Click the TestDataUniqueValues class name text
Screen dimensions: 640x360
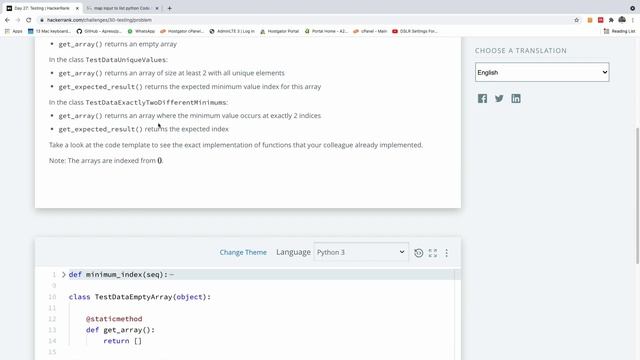tap(125, 60)
